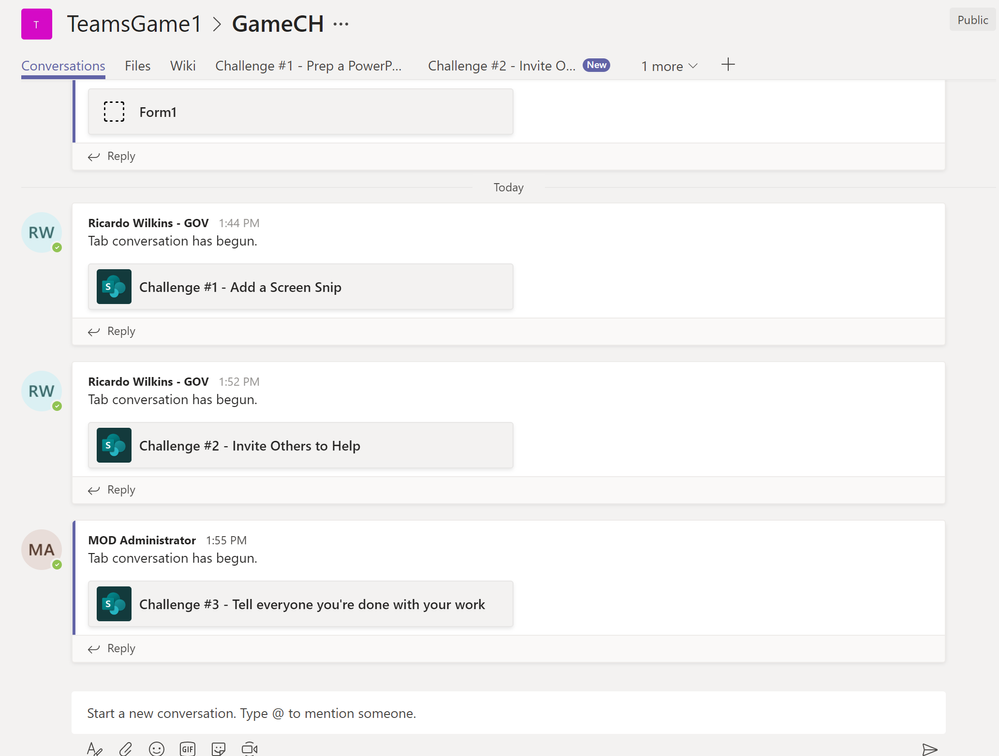Click the TeamsGame1 team avatar icon
999x756 pixels.
click(x=36, y=24)
